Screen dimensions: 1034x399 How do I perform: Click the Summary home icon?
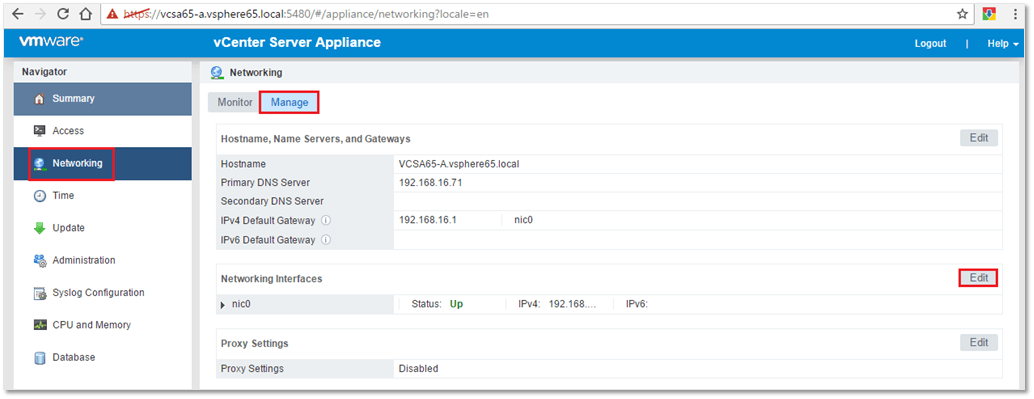(39, 99)
